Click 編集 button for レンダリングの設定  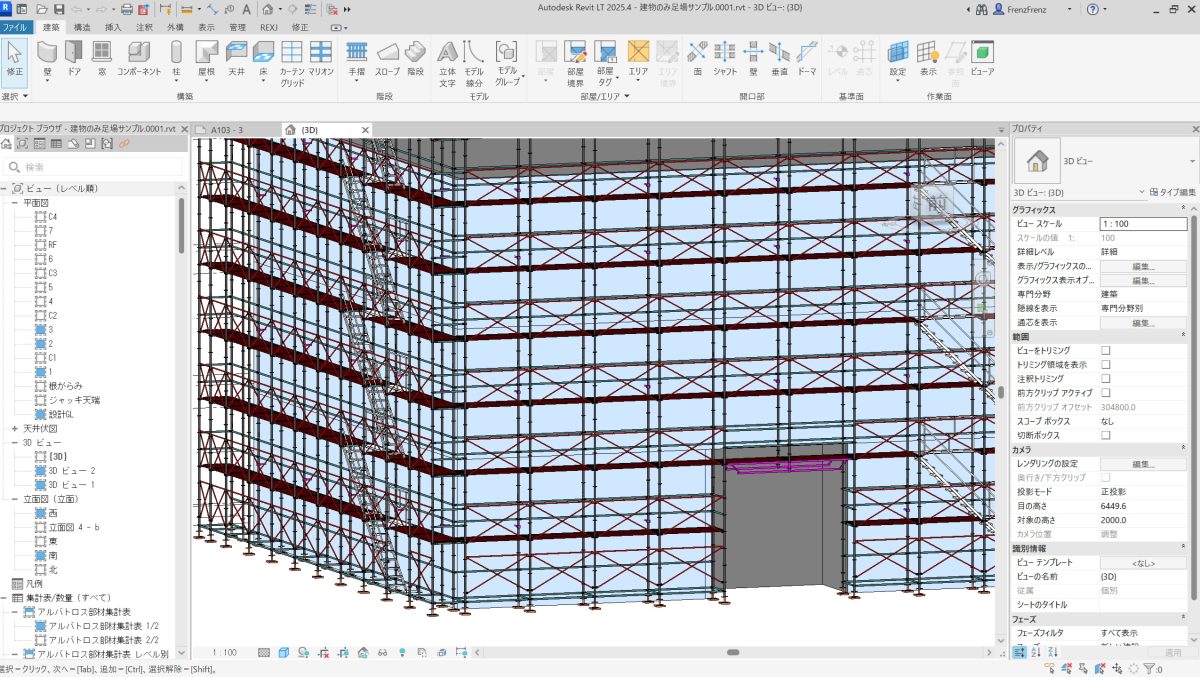(1143, 464)
